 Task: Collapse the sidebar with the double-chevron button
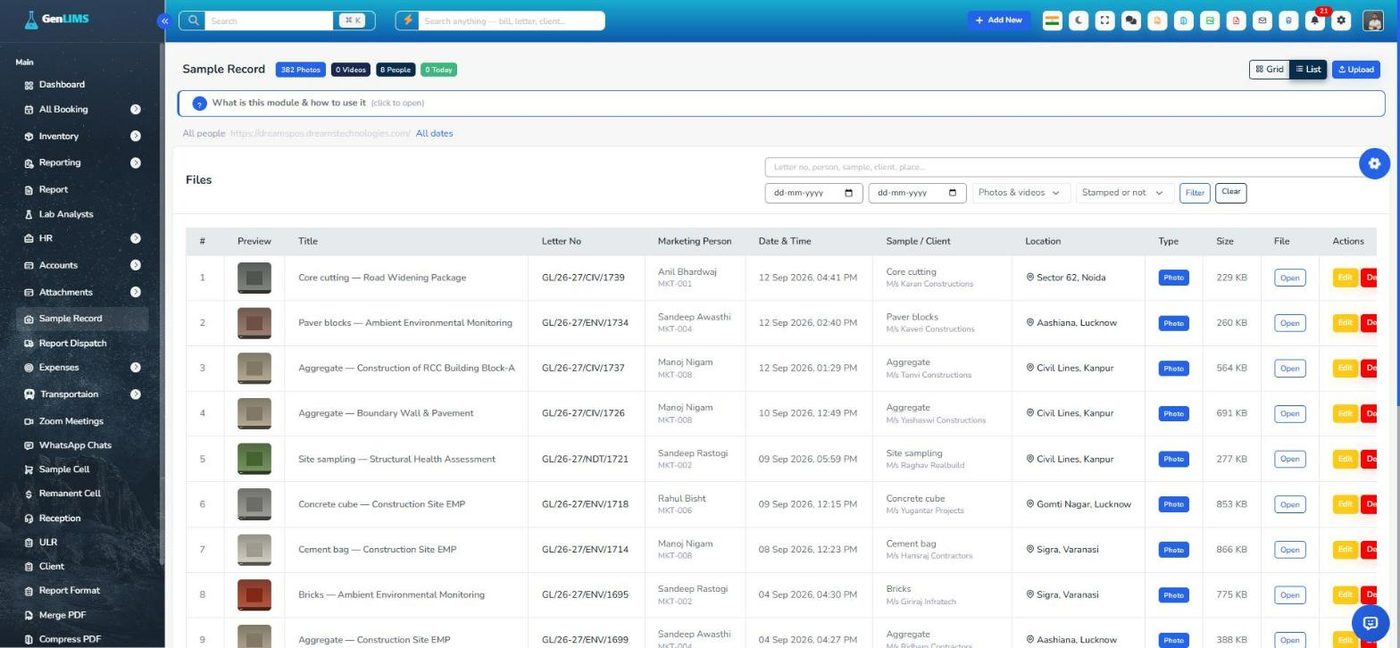click(164, 21)
